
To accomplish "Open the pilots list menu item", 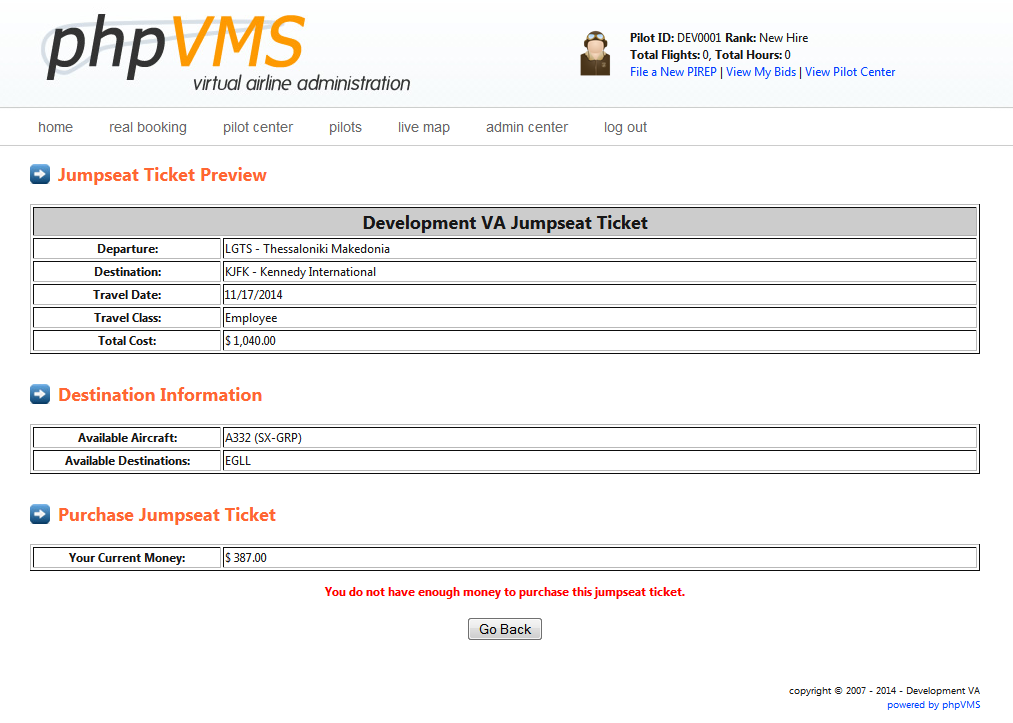I will 345,127.
